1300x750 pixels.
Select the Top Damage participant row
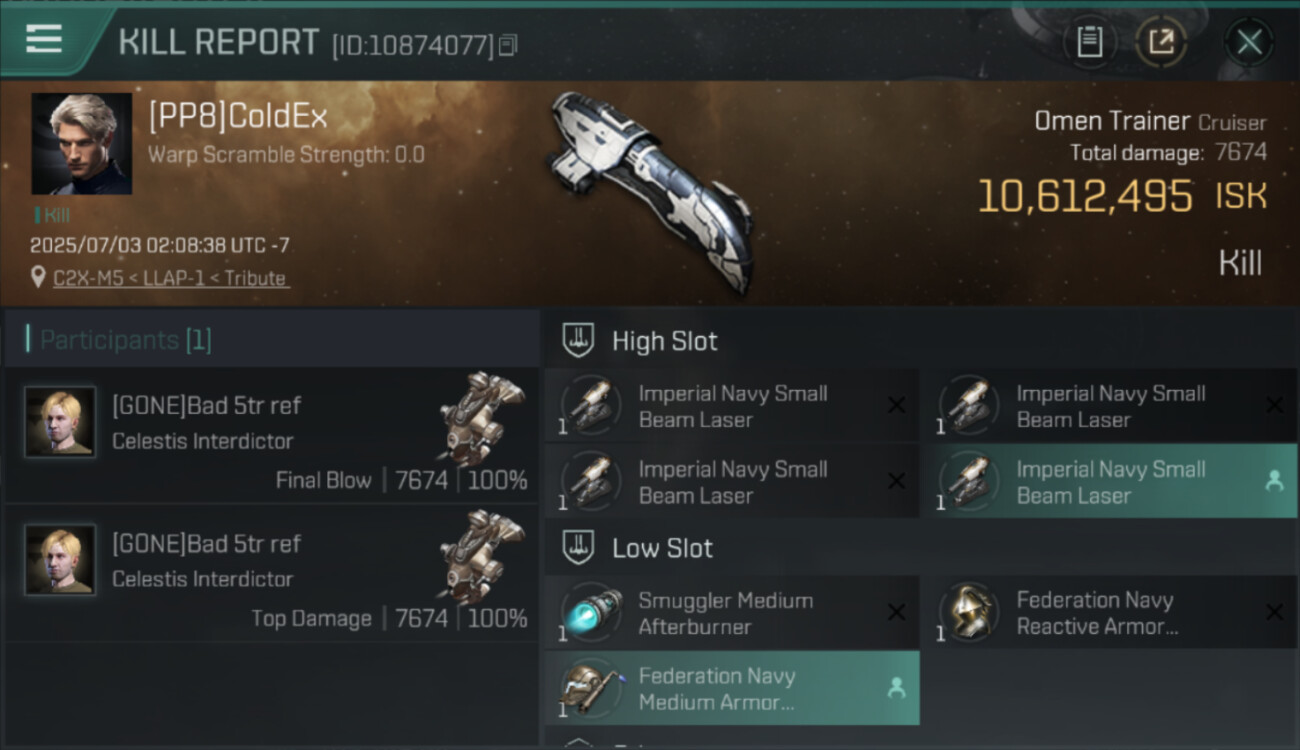click(272, 571)
